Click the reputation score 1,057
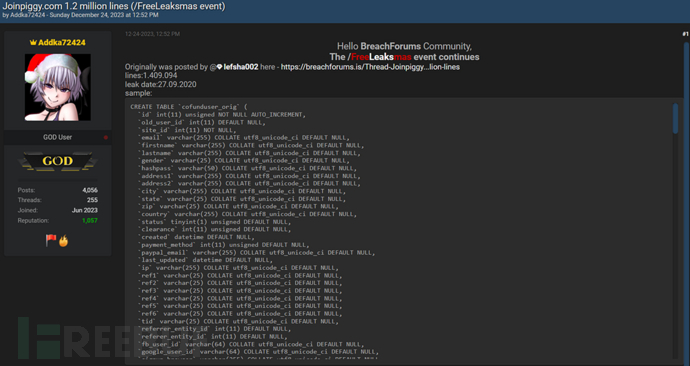The width and height of the screenshot is (690, 366). point(90,221)
